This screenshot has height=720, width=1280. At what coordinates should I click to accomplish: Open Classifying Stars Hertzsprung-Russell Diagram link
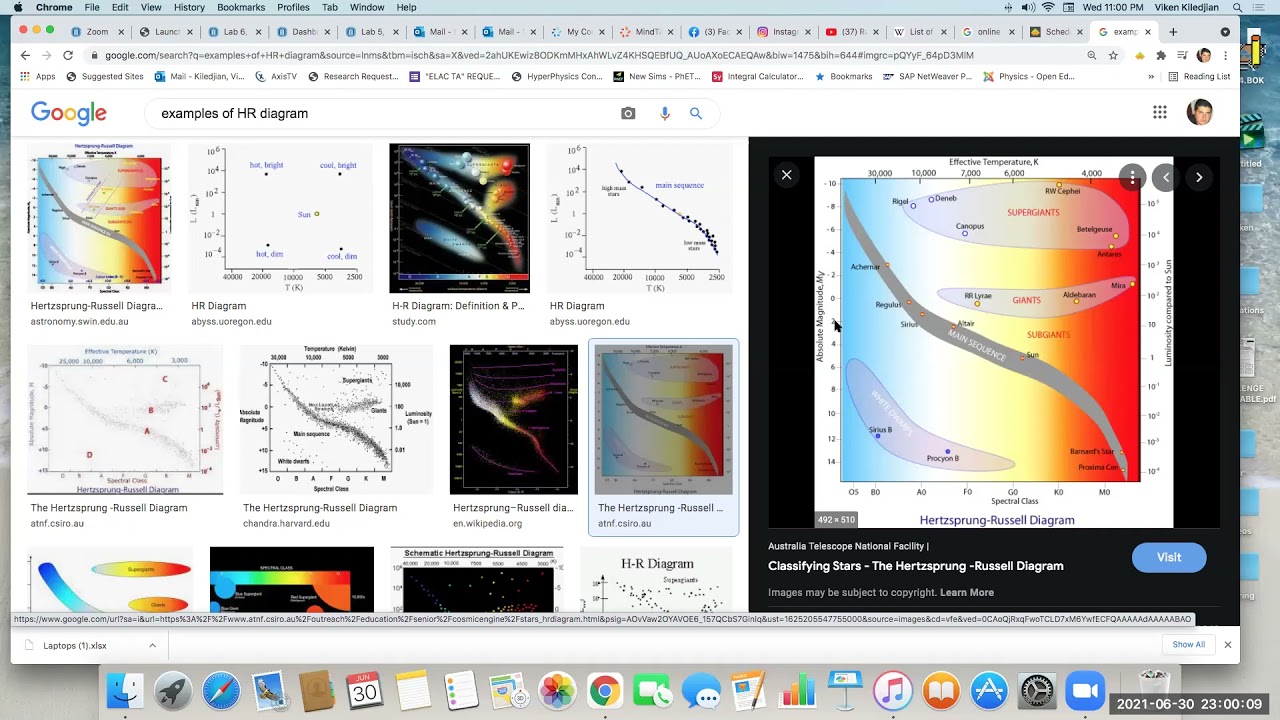[915, 566]
